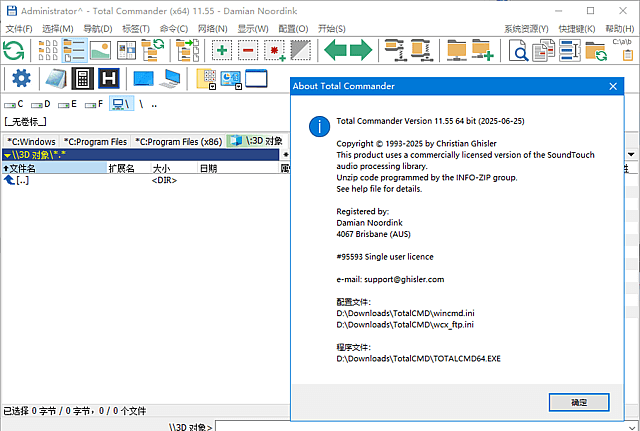Switch to the *C:Program Files tab
640x431 pixels.
pyautogui.click(x=96, y=142)
